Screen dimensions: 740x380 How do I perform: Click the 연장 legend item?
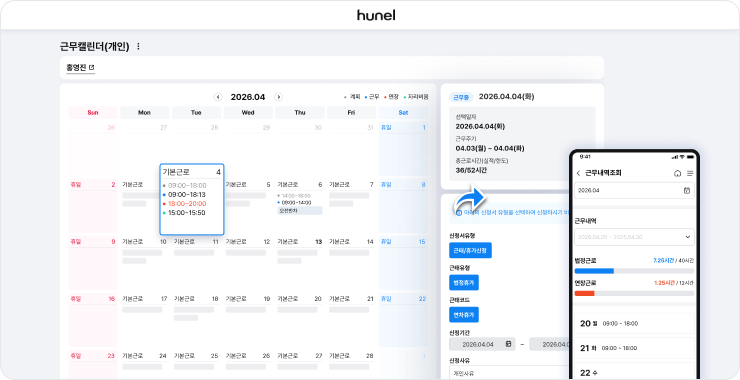[x=391, y=97]
